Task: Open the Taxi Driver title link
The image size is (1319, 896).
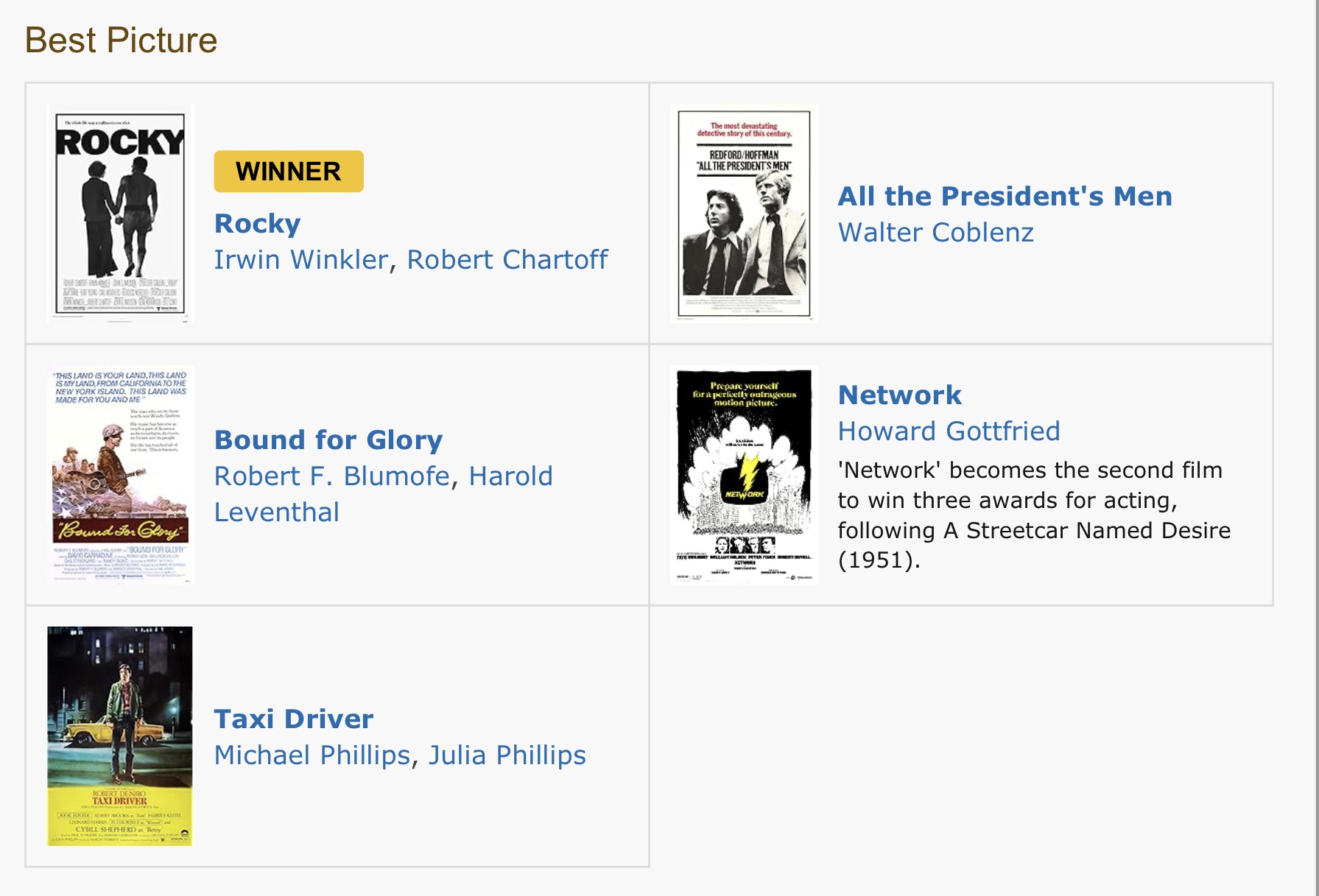Action: tap(293, 719)
